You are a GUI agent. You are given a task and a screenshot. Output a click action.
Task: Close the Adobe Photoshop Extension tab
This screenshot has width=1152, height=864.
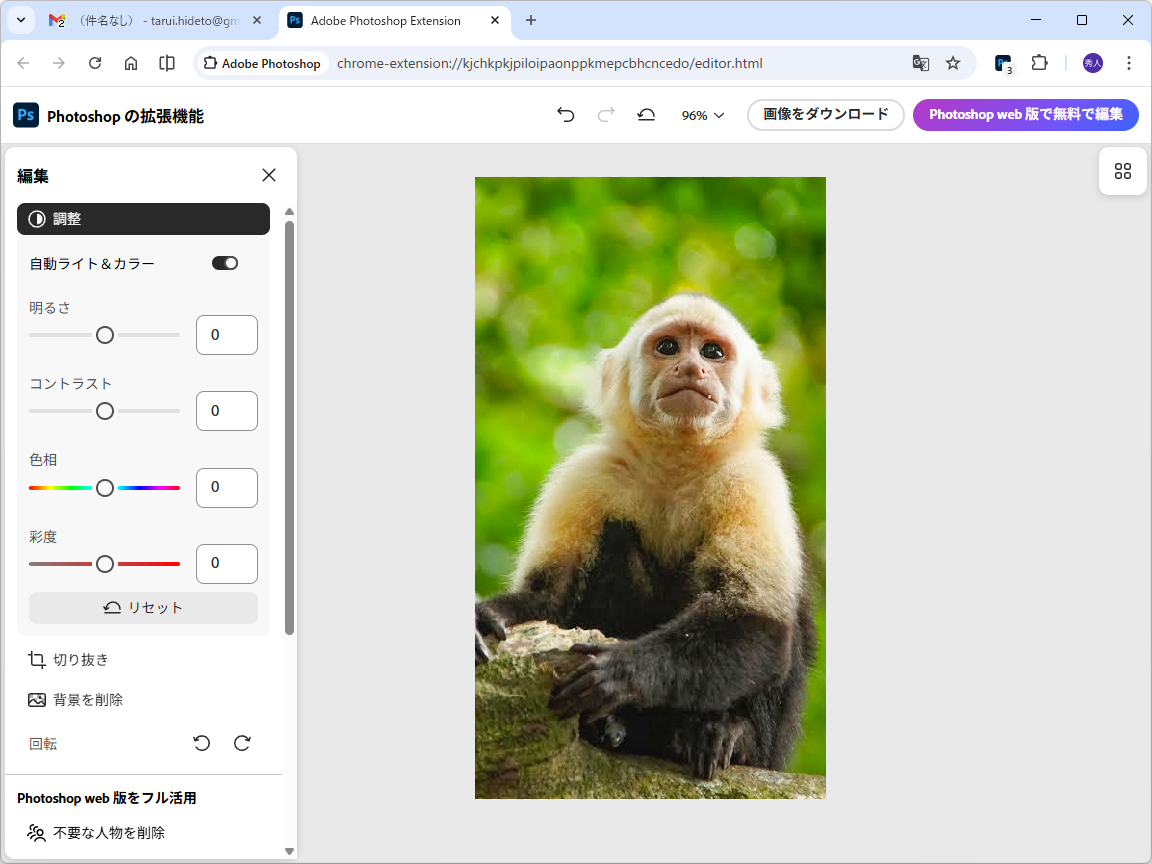[x=495, y=21]
